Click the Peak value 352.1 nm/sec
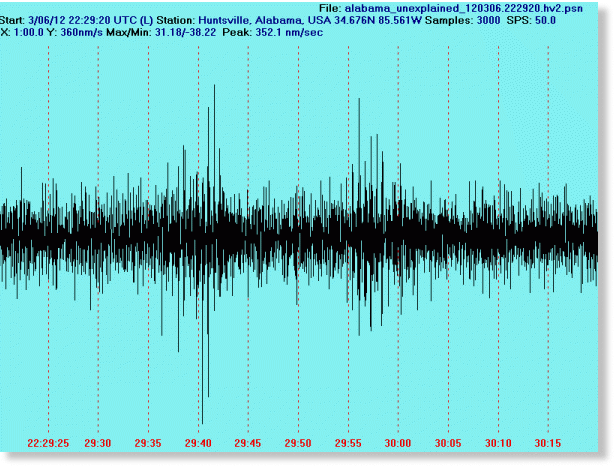 pos(289,32)
